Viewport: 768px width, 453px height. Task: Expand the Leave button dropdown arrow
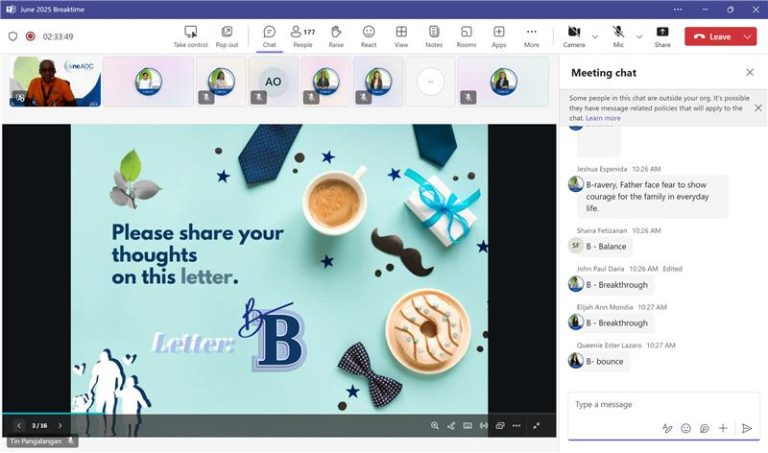748,37
